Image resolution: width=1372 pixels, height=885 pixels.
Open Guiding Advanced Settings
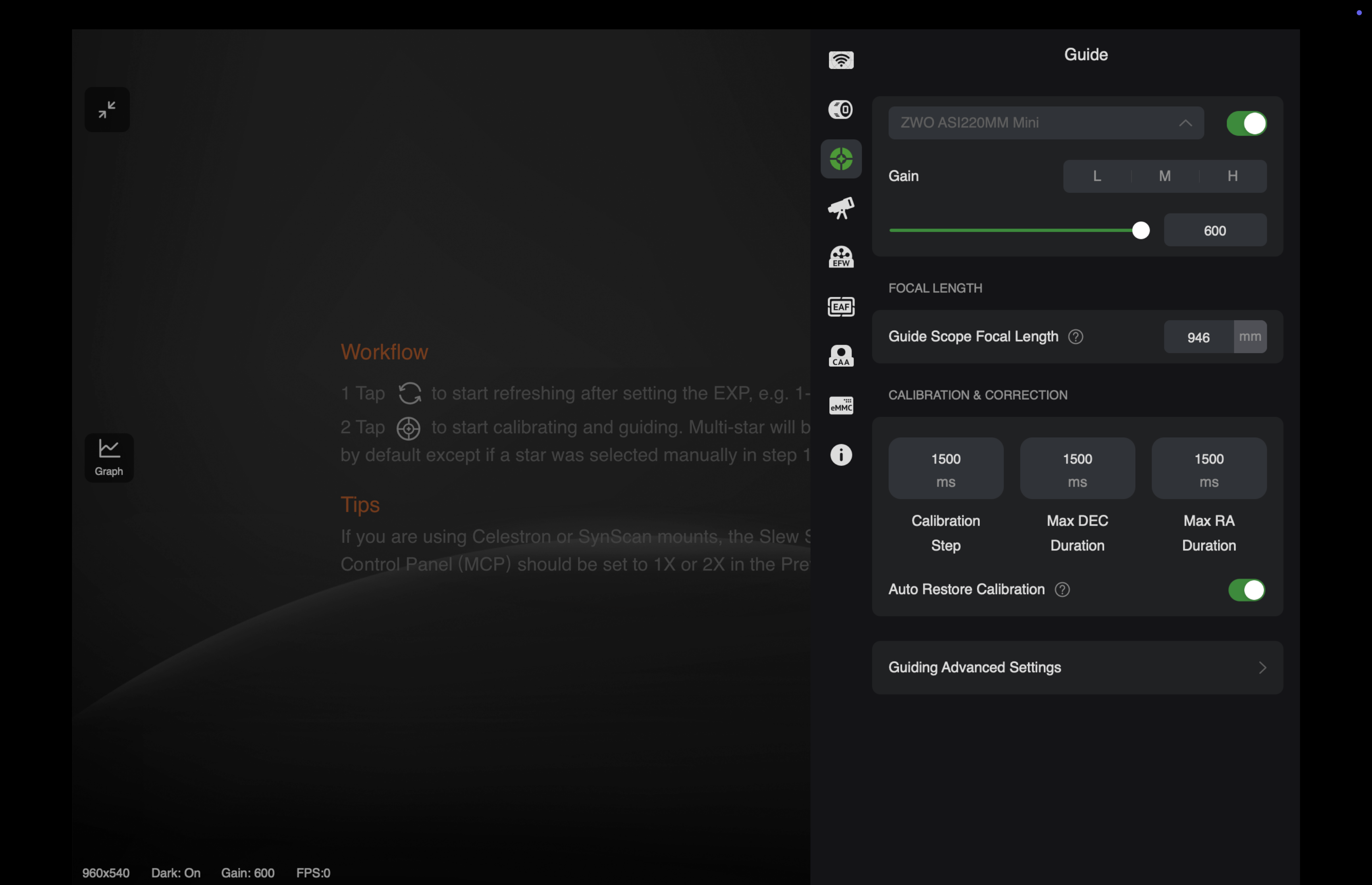pos(1077,667)
